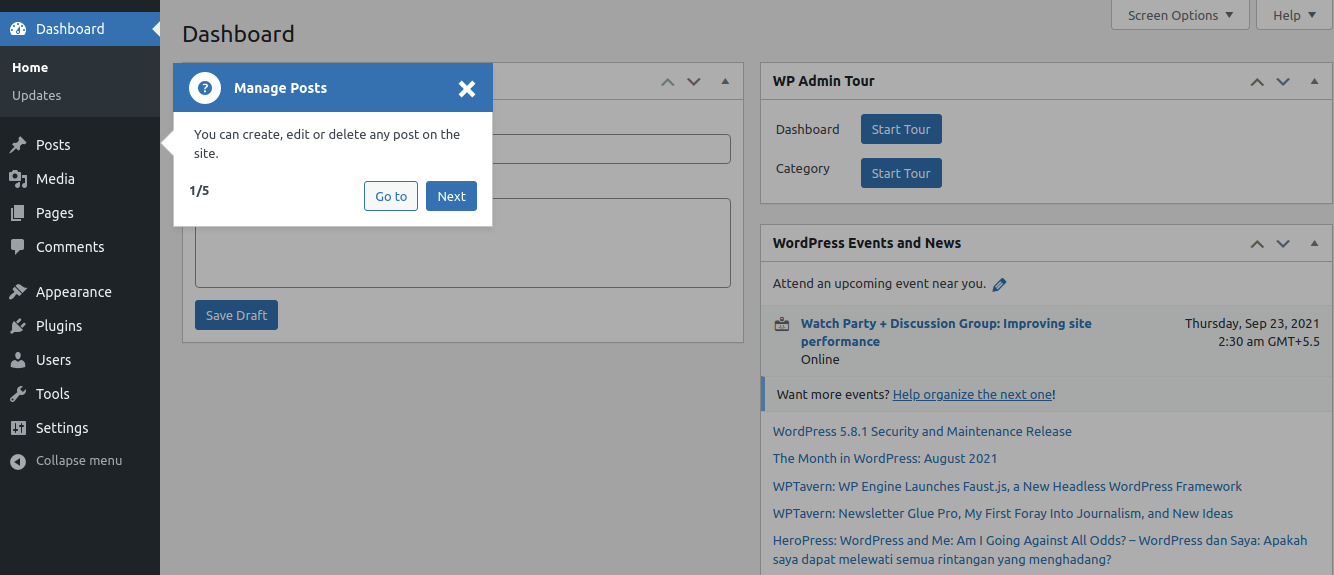Click Attend an upcoming event near you text
This screenshot has width=1334, height=575.
click(x=879, y=284)
